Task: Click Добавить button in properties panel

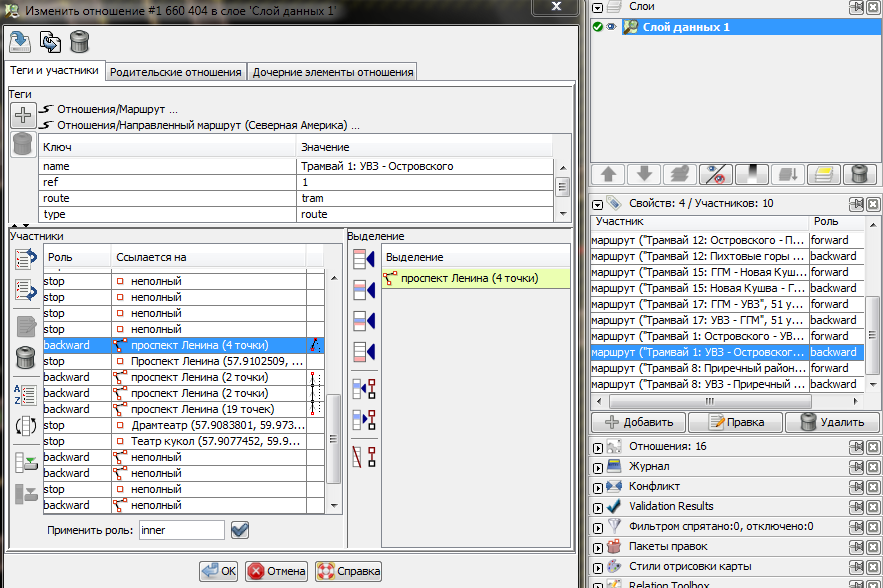Action: tap(639, 422)
